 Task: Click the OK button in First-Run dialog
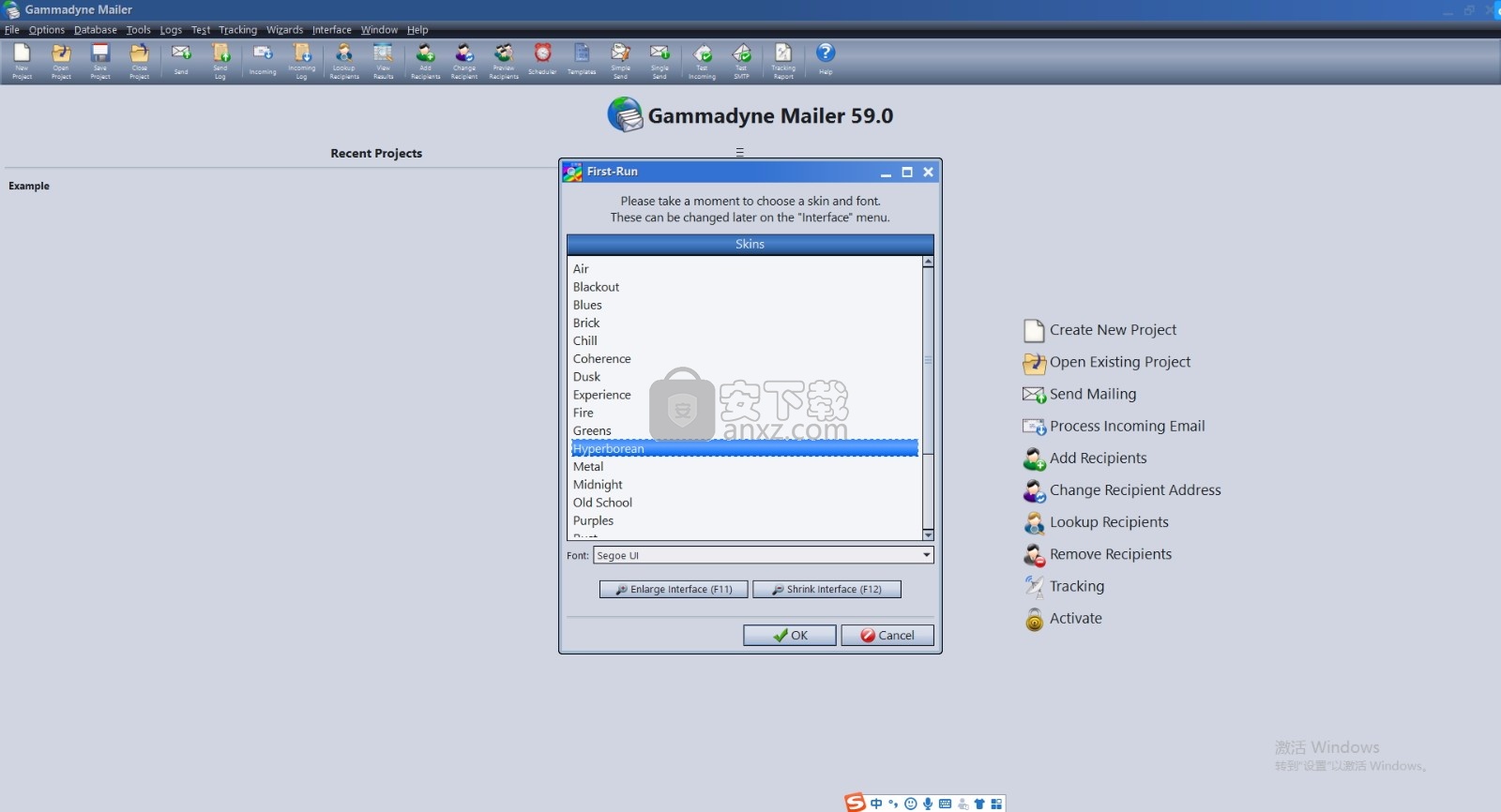point(790,635)
